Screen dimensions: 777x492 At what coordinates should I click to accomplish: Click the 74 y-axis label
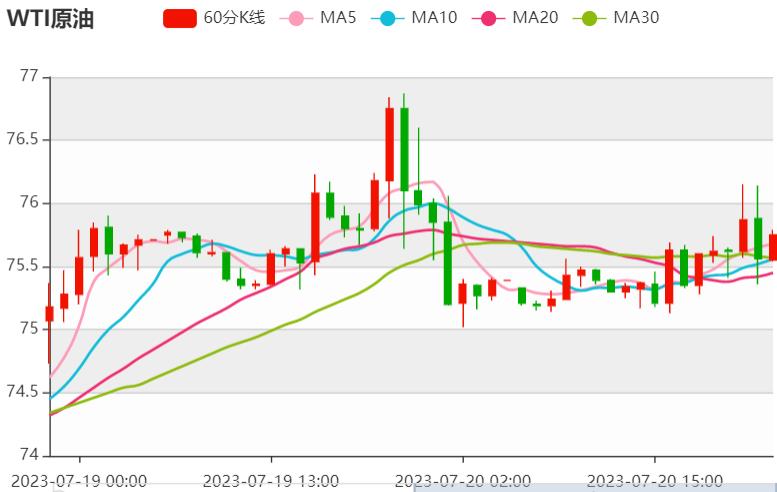[29, 454]
